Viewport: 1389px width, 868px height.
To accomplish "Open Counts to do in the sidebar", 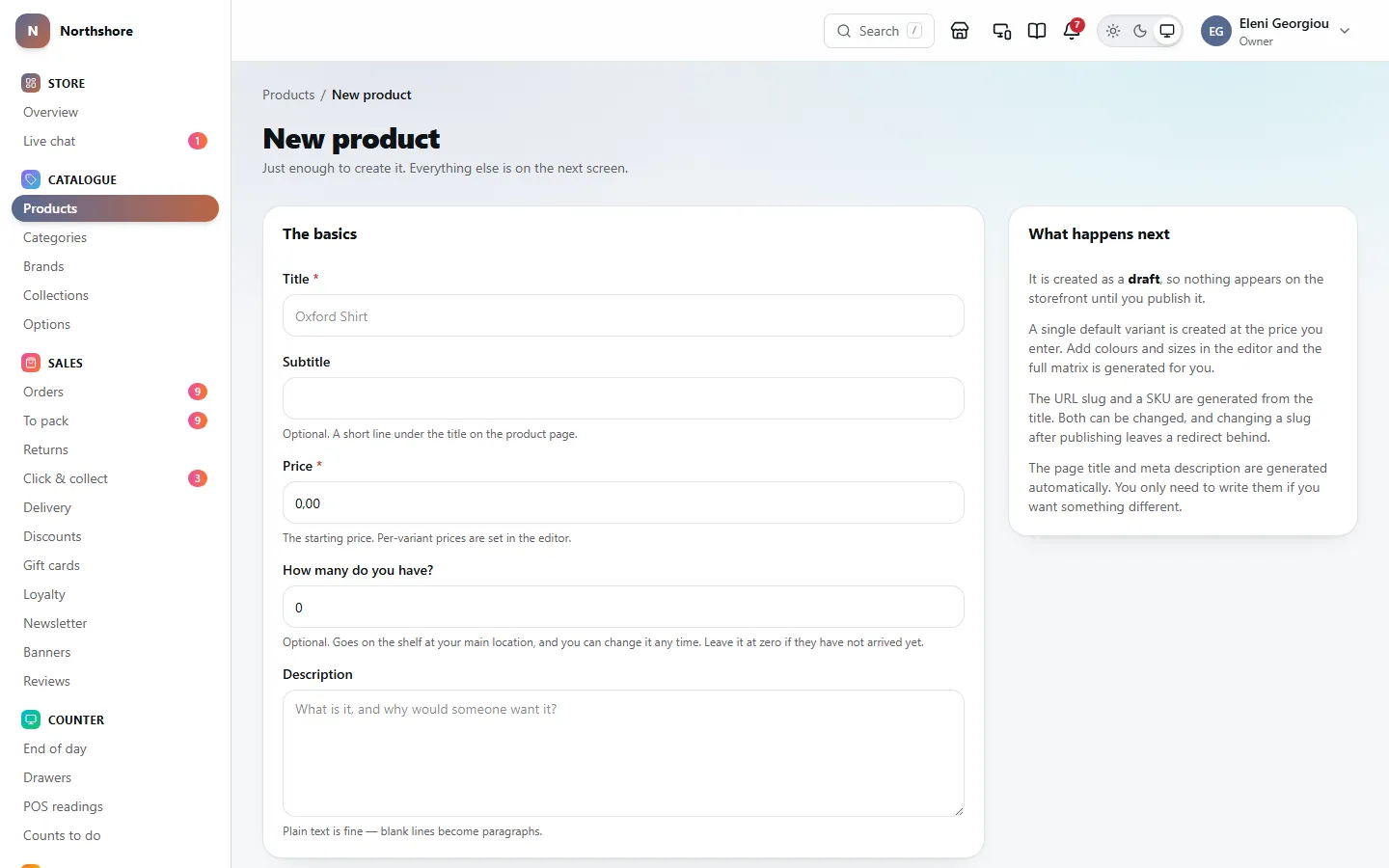I will coord(115,835).
